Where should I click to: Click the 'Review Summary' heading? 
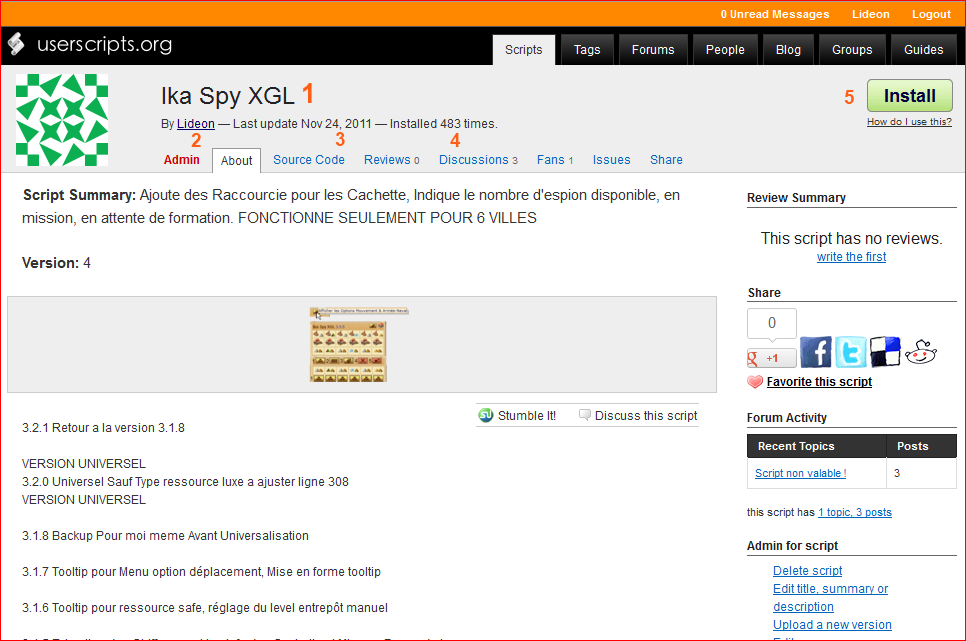pos(796,198)
